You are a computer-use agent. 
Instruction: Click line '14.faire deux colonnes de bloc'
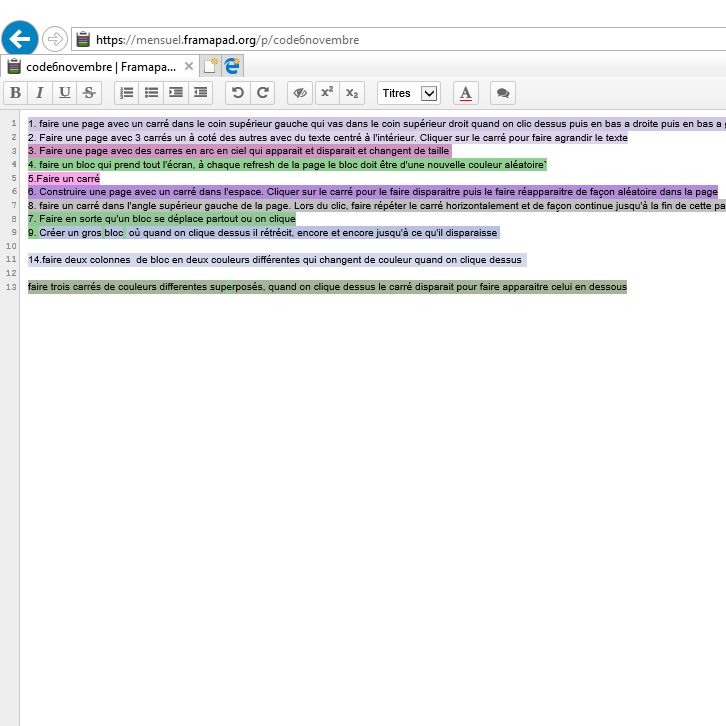click(277, 260)
